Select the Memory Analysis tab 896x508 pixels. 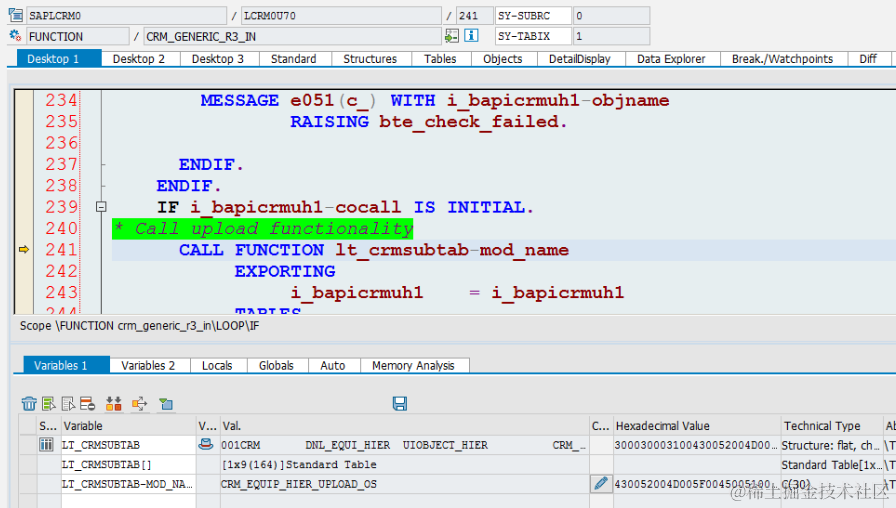tap(414, 366)
